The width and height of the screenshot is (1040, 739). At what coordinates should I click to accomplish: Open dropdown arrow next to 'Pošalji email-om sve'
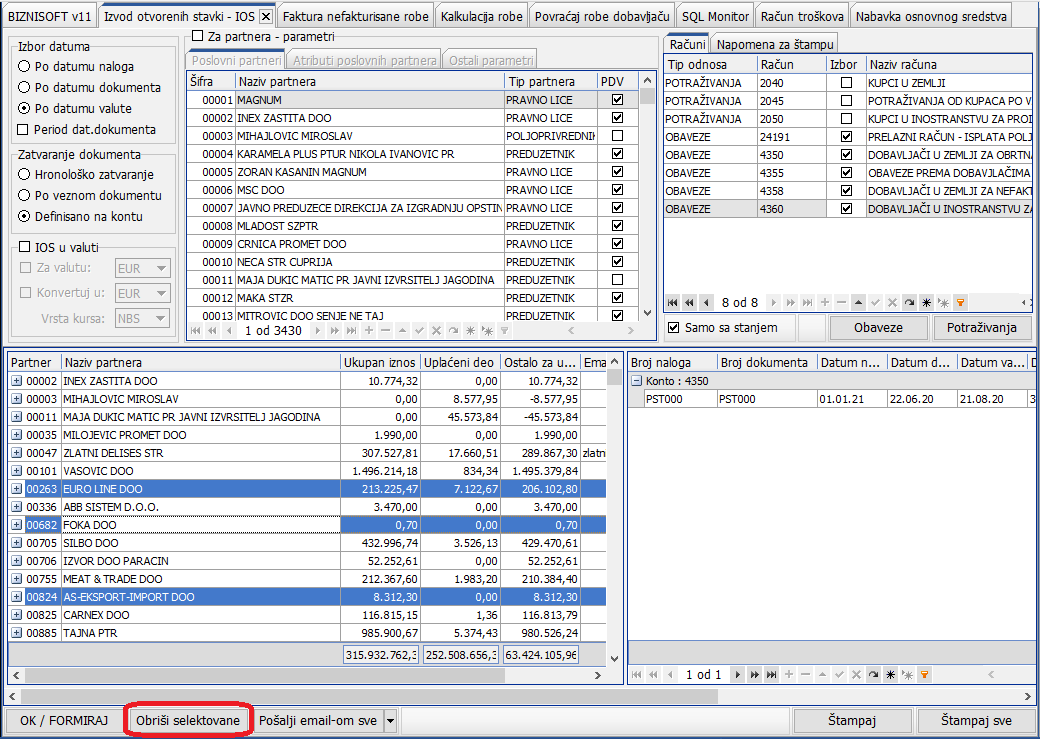coord(390,720)
